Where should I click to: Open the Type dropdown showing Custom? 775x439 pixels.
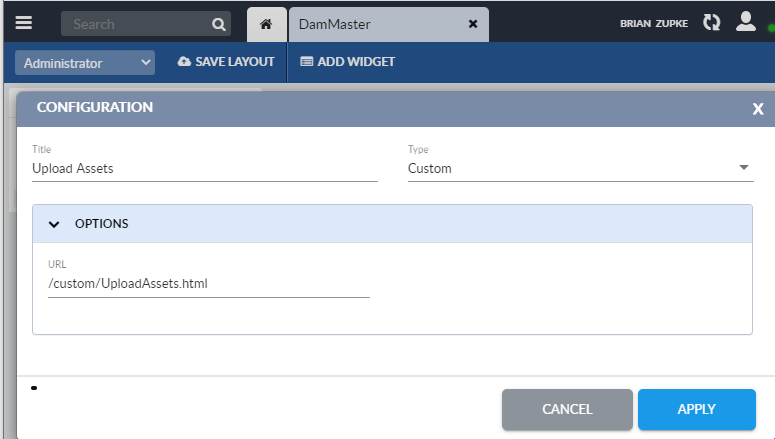click(578, 169)
